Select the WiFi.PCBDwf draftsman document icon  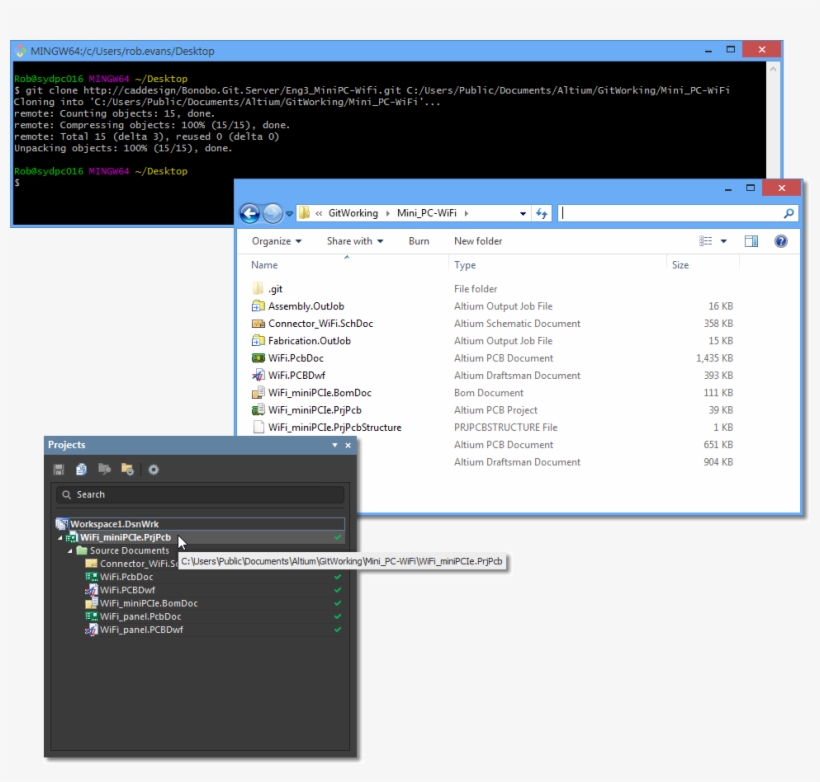[x=94, y=588]
